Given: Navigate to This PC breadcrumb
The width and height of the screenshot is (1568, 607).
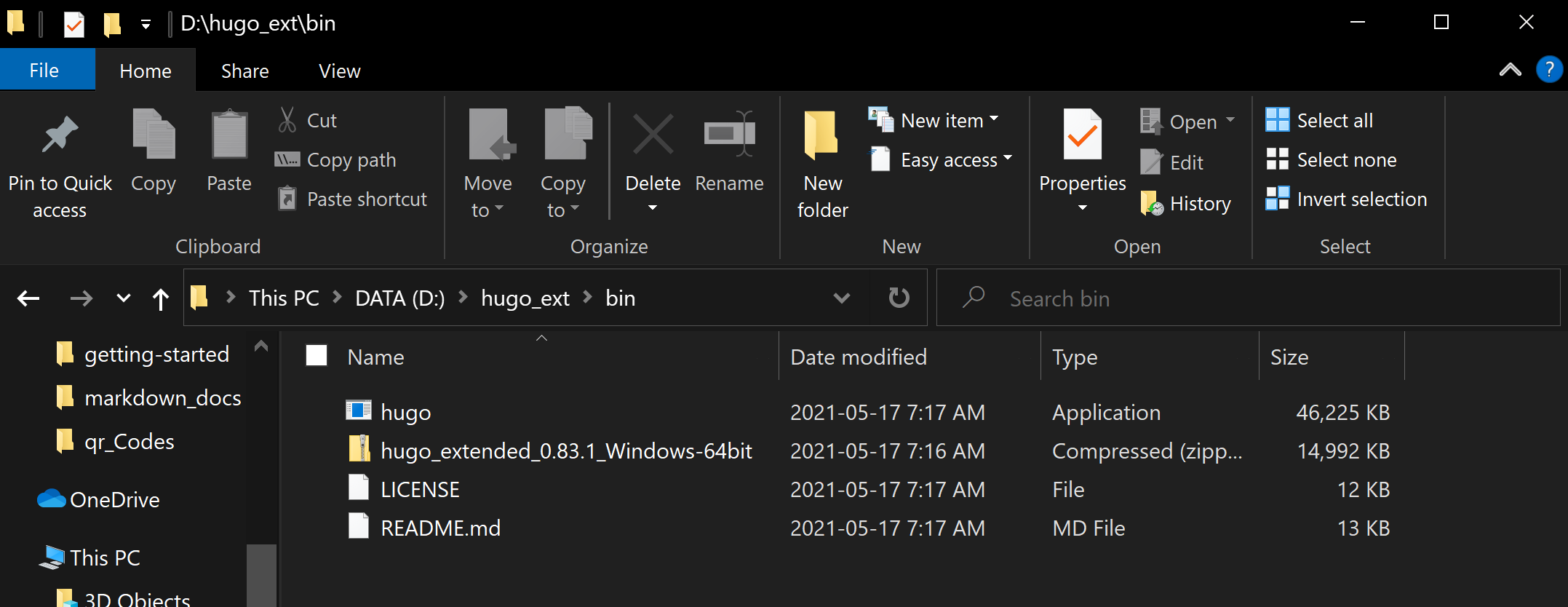Looking at the screenshot, I should point(284,298).
